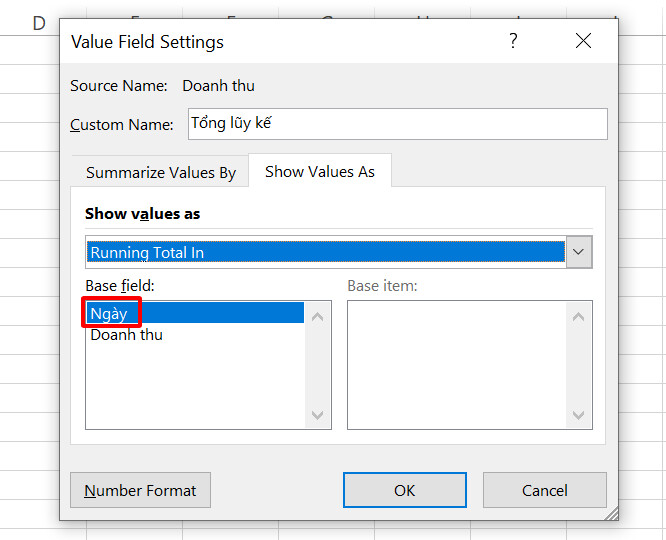Confirm with the OK button
Image resolution: width=666 pixels, height=540 pixels.
pyautogui.click(x=405, y=490)
